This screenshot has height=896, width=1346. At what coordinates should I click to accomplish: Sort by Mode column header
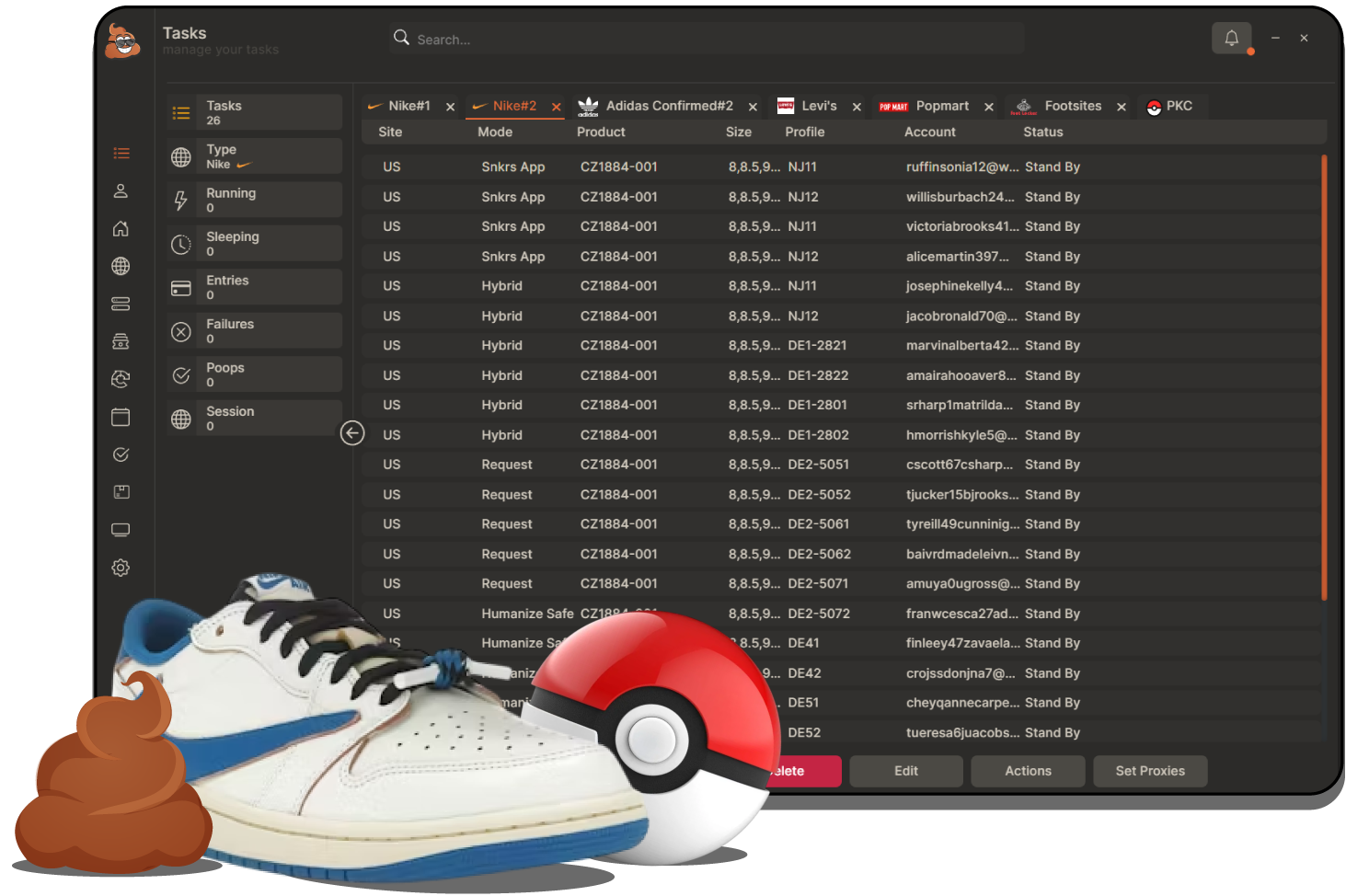point(495,132)
